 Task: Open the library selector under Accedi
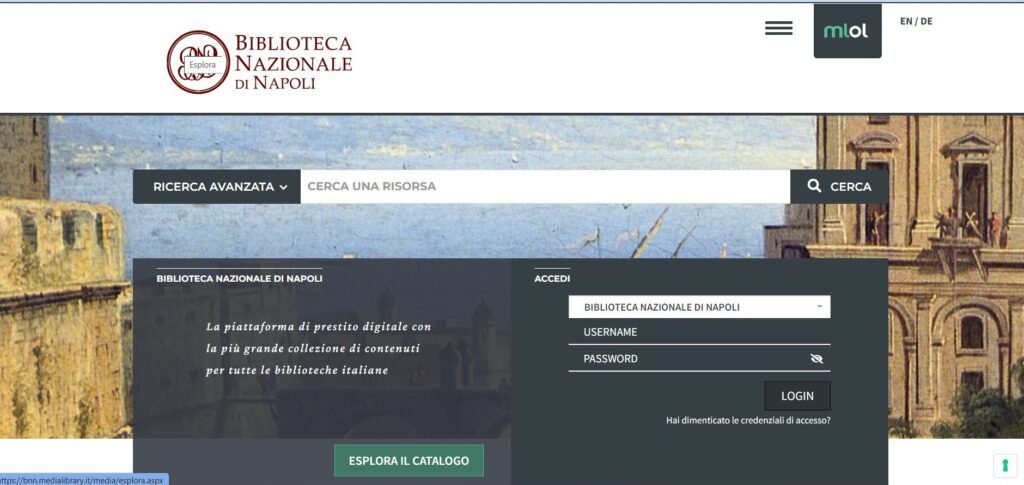(699, 307)
